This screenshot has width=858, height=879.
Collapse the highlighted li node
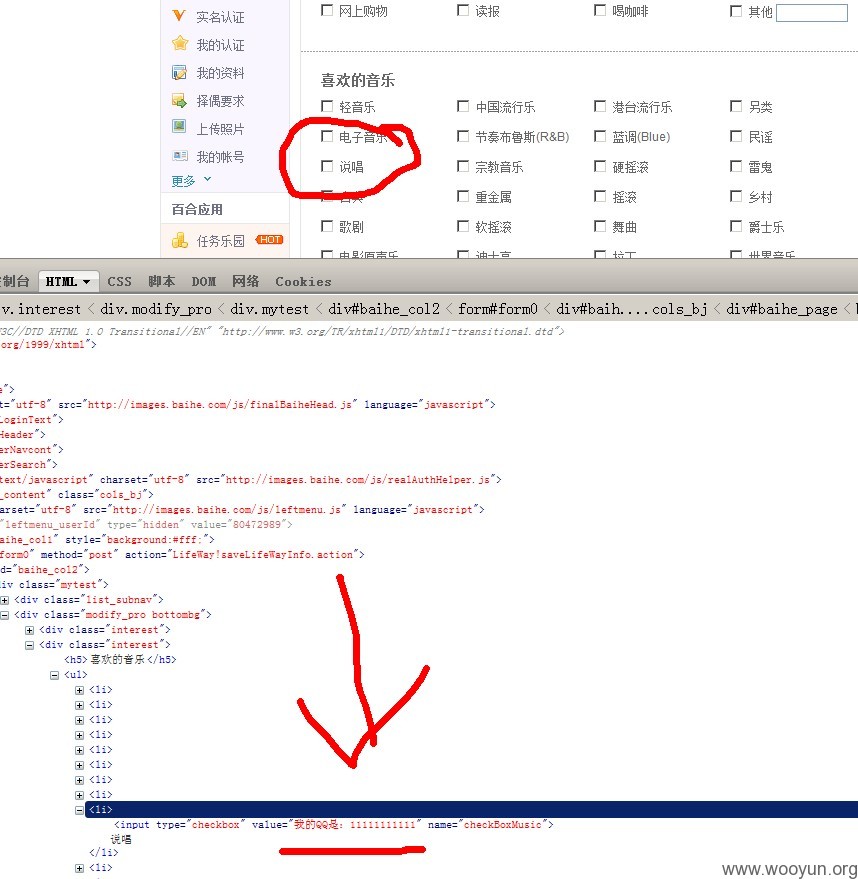pyautogui.click(x=80, y=810)
